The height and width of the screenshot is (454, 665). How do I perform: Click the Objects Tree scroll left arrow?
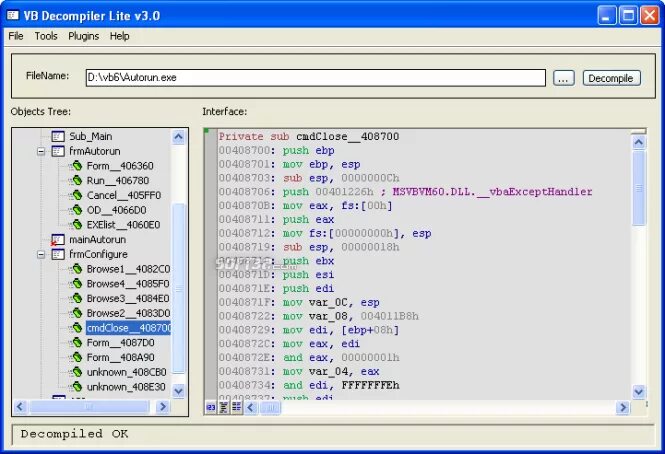click(x=20, y=407)
